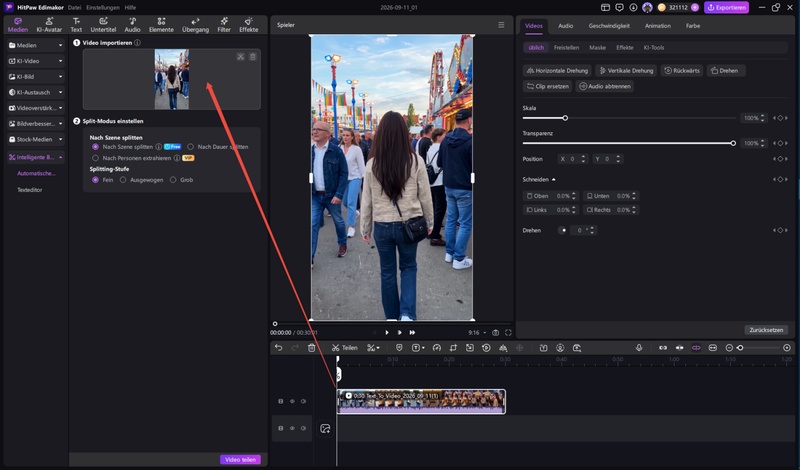Image resolution: width=800 pixels, height=470 pixels.
Task: Remove imported video with trash icon
Action: tap(253, 57)
